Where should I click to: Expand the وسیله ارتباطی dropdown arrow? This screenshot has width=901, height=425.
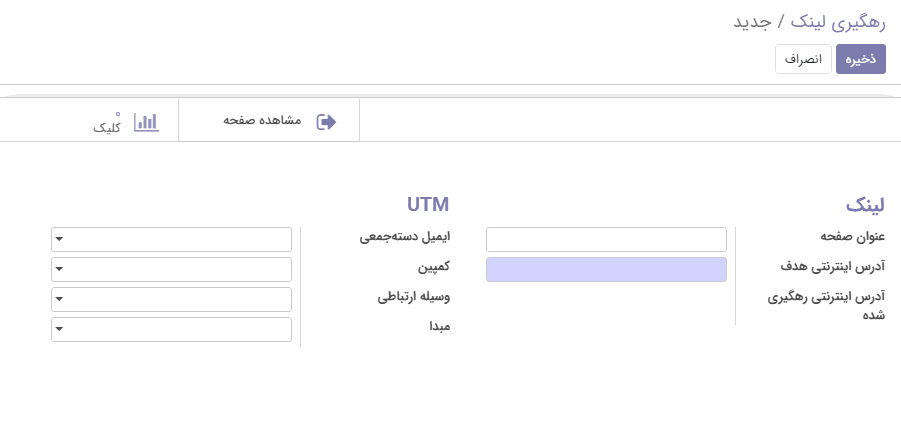tap(59, 299)
